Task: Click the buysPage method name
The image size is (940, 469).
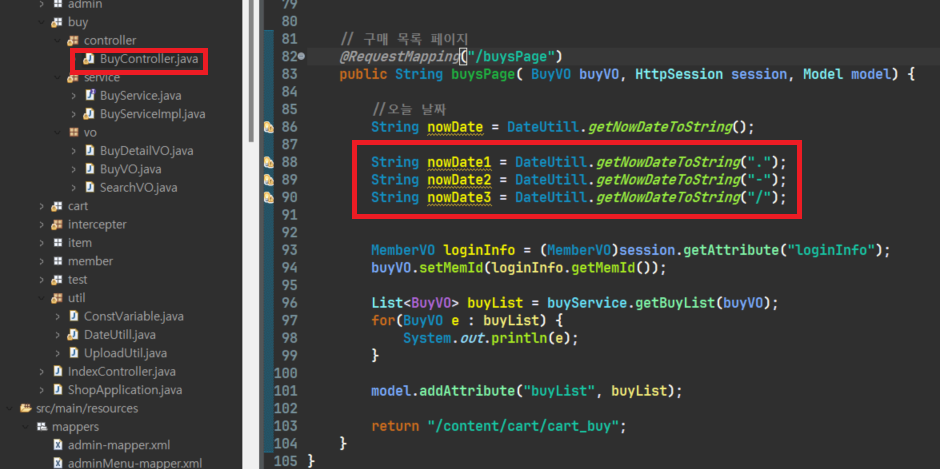Action: pyautogui.click(x=483, y=75)
